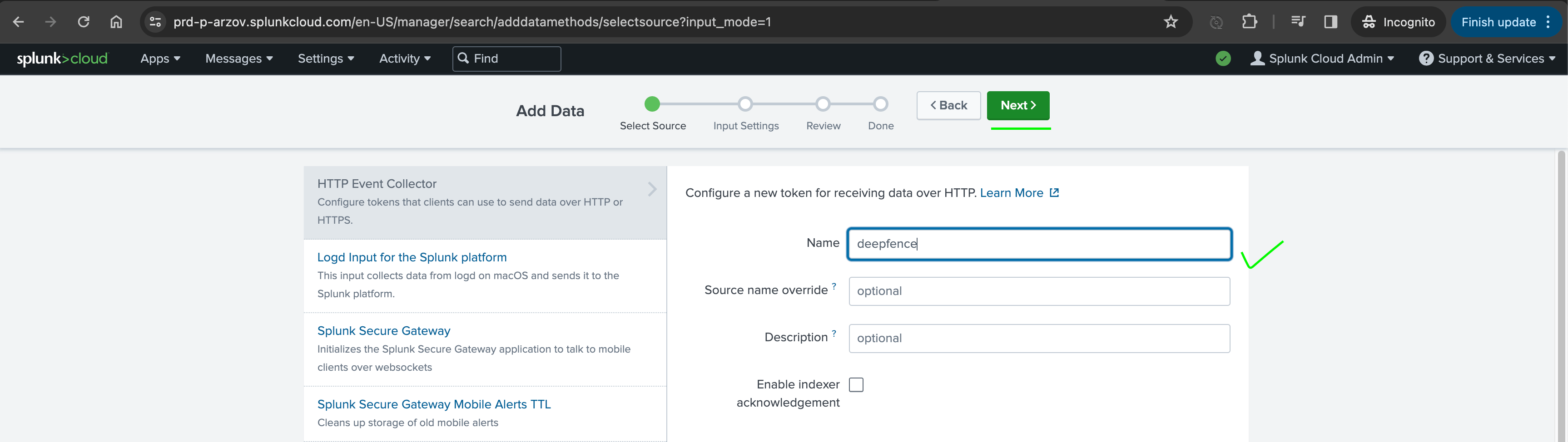Toggle the browser side panel icon
The image size is (1568, 442).
(x=1330, y=23)
